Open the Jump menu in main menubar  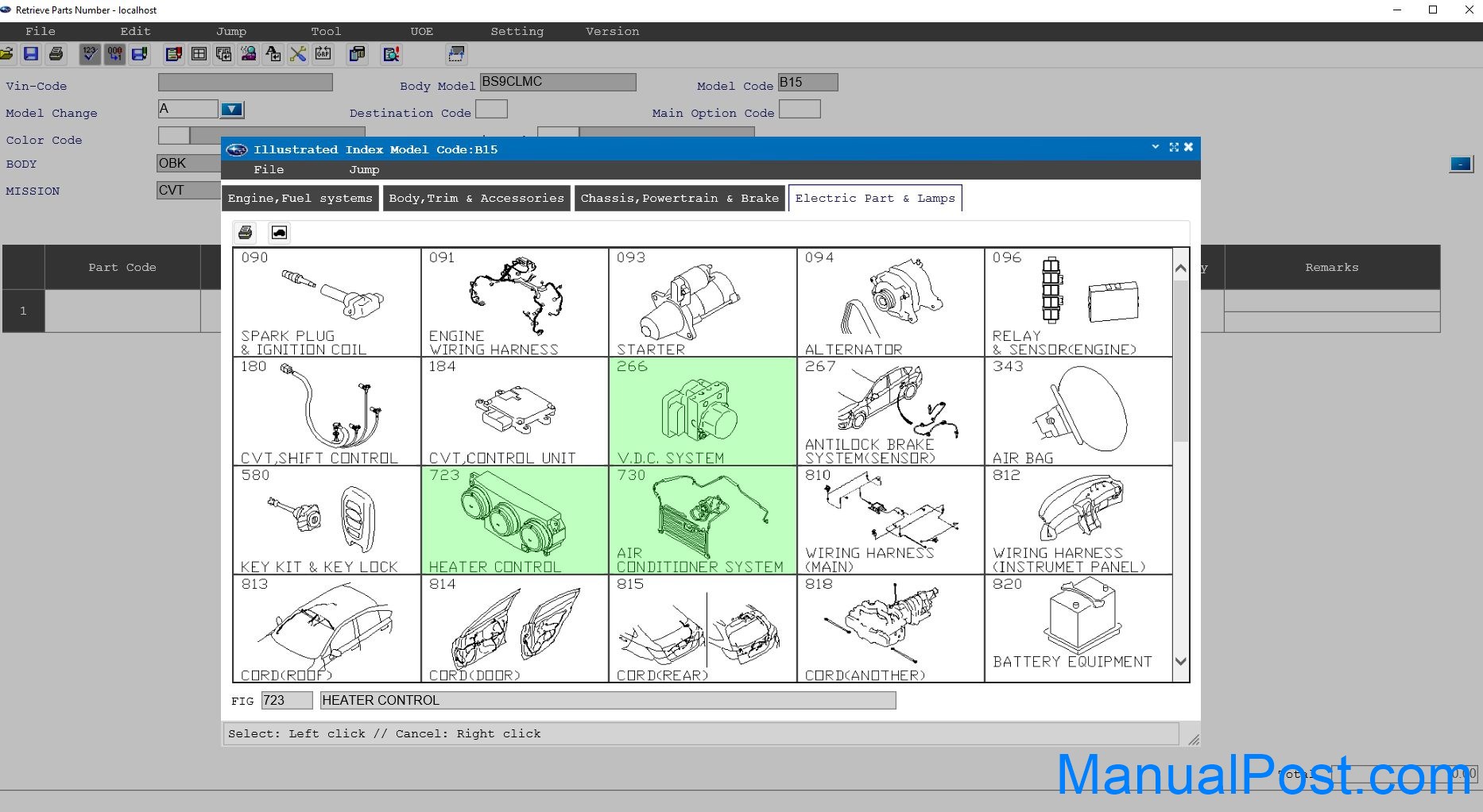[x=231, y=31]
